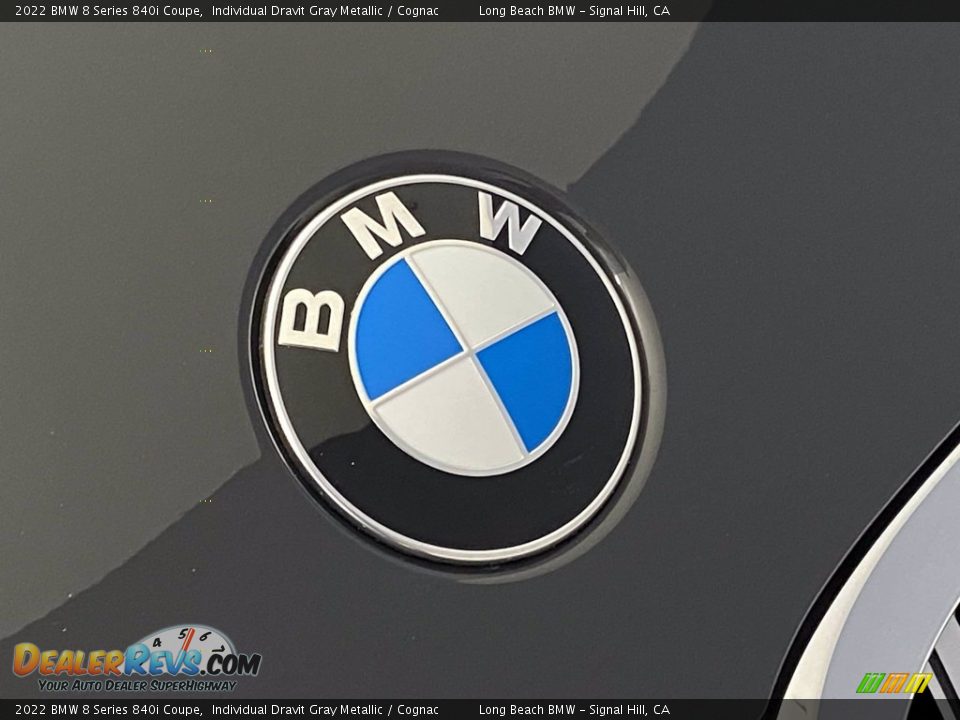Click the bottom caption "2022 BMW 8 Series 840i Coupe"
The width and height of the screenshot is (960, 720).
click(108, 710)
